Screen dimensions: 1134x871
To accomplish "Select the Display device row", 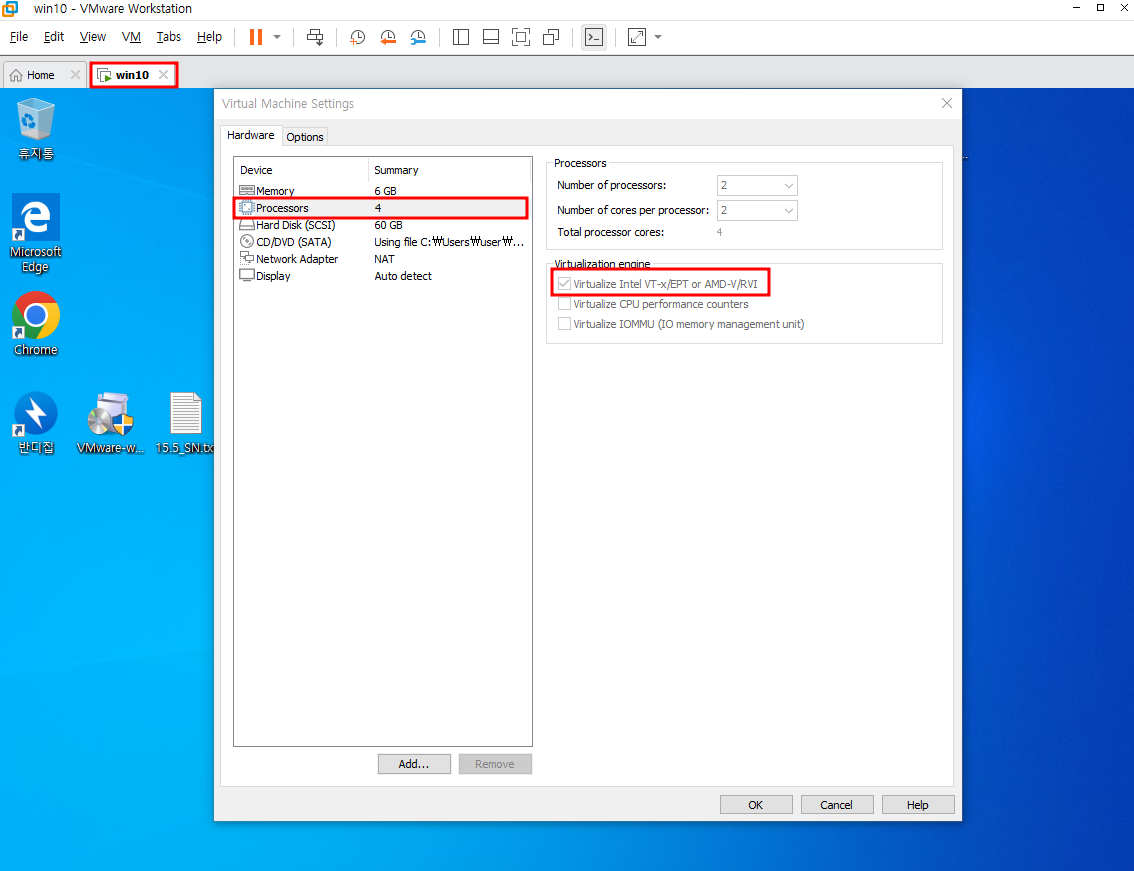I will [x=382, y=276].
